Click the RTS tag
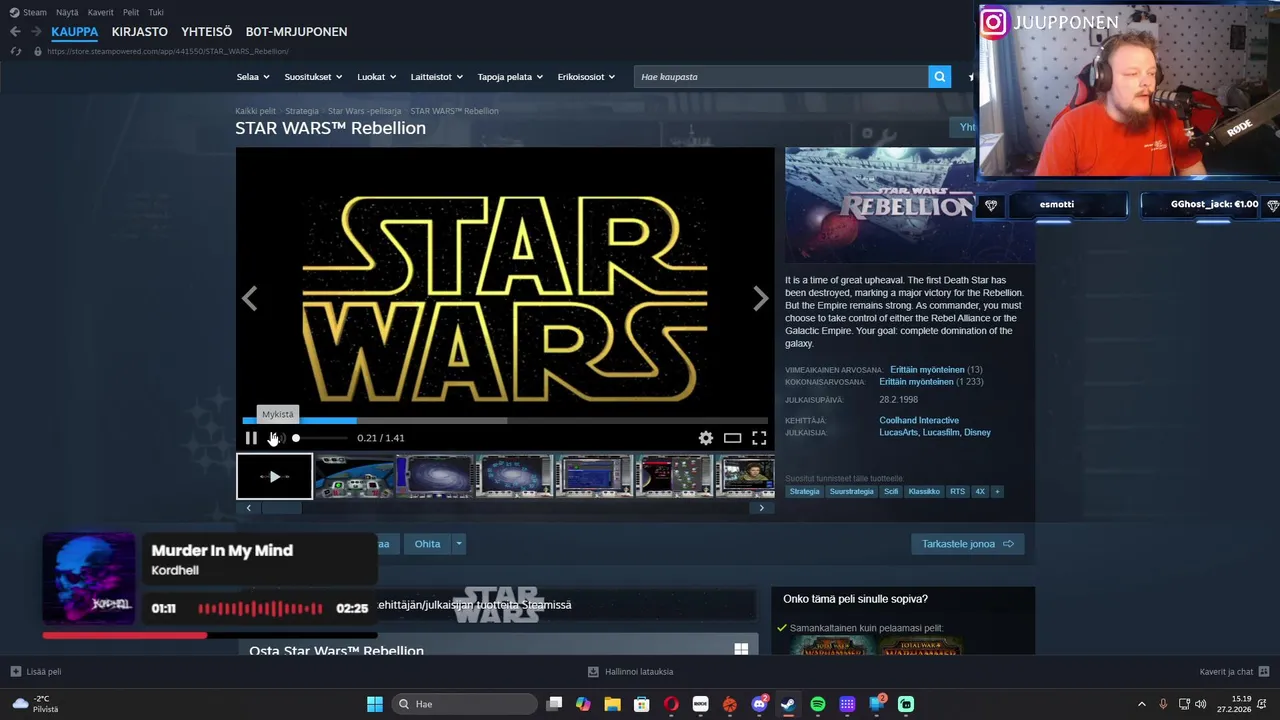The width and height of the screenshot is (1280, 720). [958, 492]
